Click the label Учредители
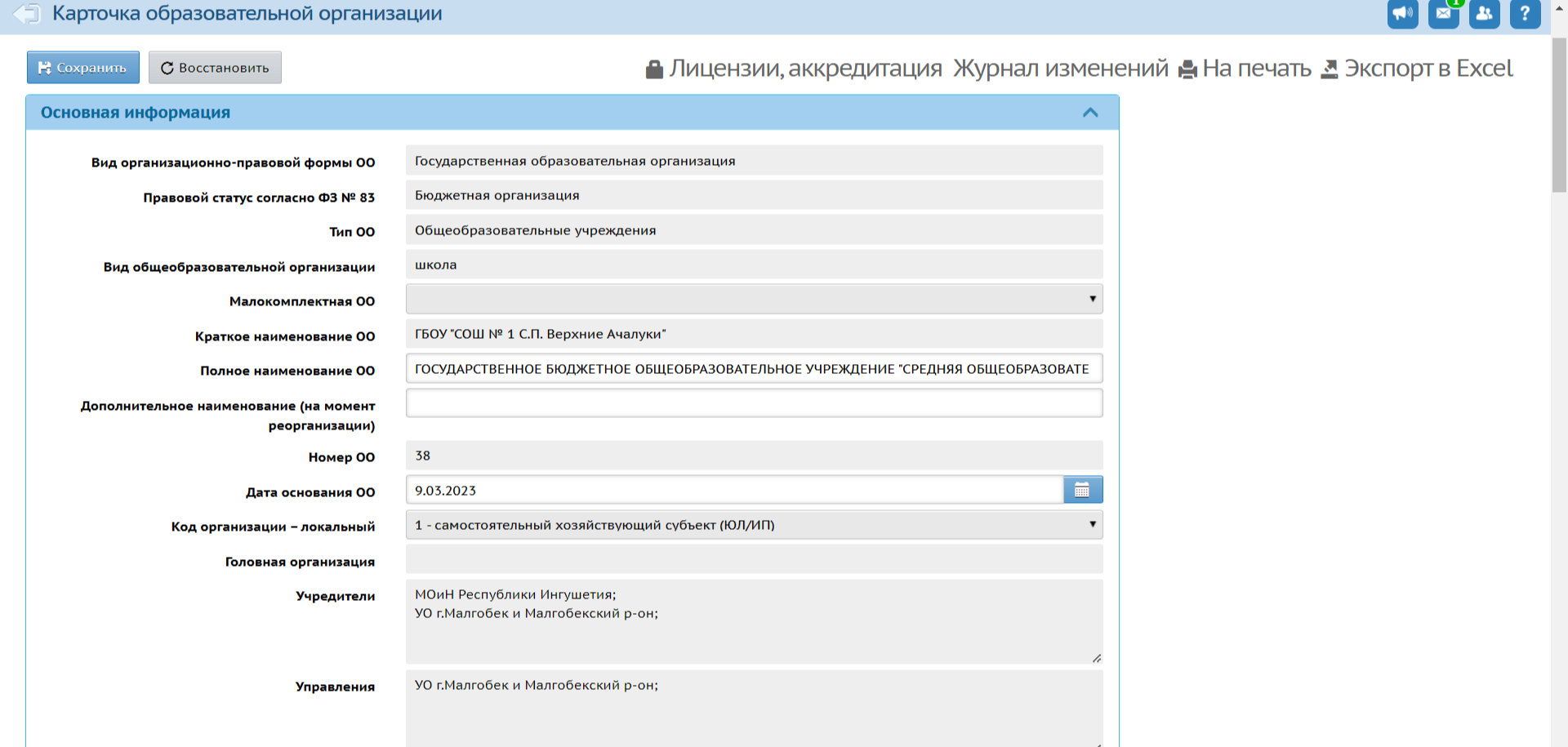 click(x=336, y=596)
